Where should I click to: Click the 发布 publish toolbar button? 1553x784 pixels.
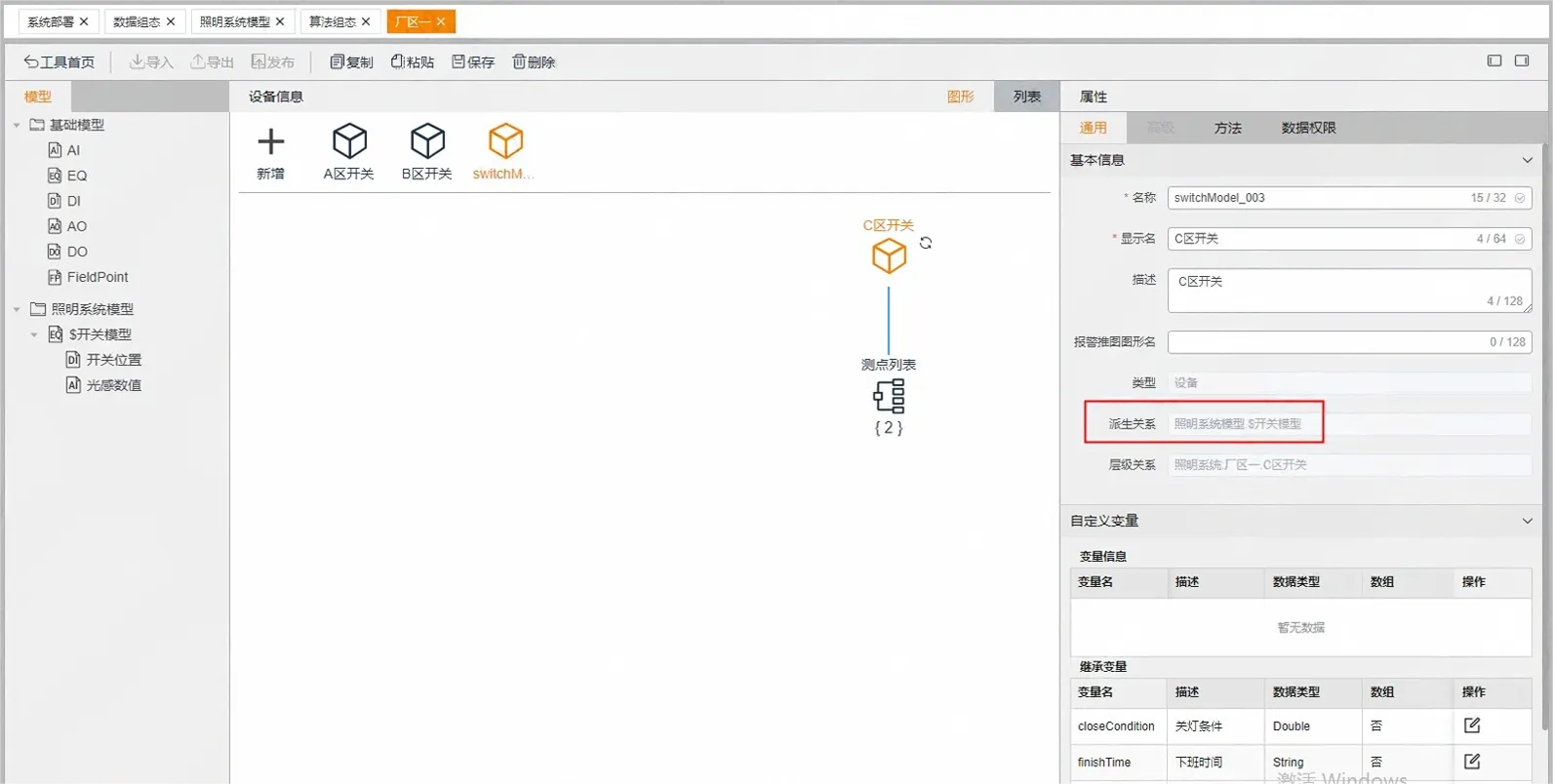(272, 61)
